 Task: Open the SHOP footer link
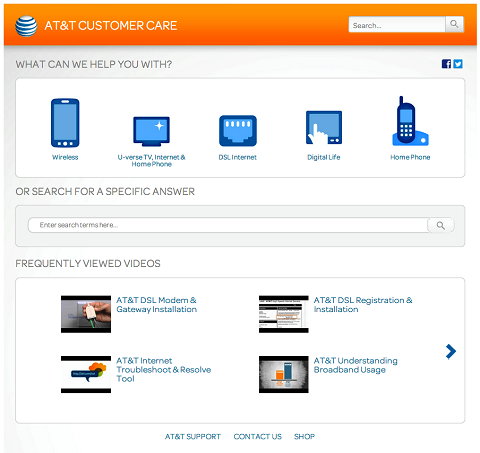click(x=304, y=437)
